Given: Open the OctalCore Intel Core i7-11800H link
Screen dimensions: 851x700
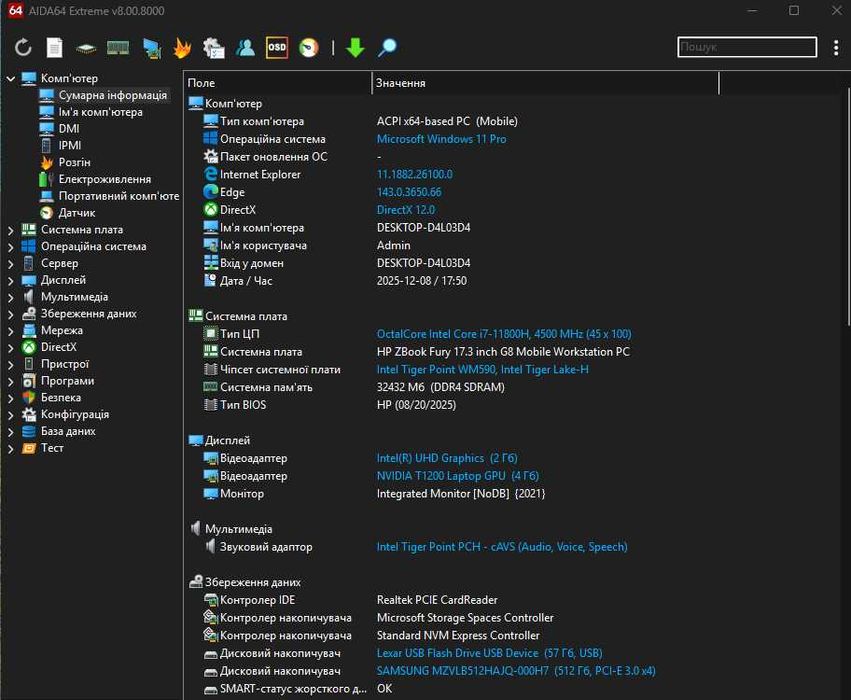Looking at the screenshot, I should pos(504,334).
